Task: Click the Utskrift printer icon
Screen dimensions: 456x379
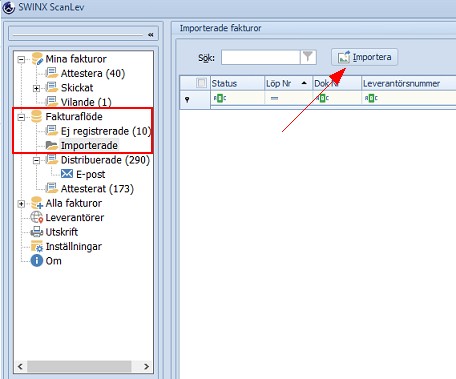Action: pos(37,232)
